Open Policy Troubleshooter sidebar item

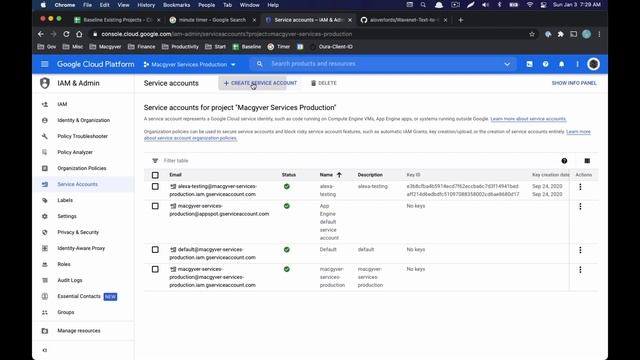(82, 136)
